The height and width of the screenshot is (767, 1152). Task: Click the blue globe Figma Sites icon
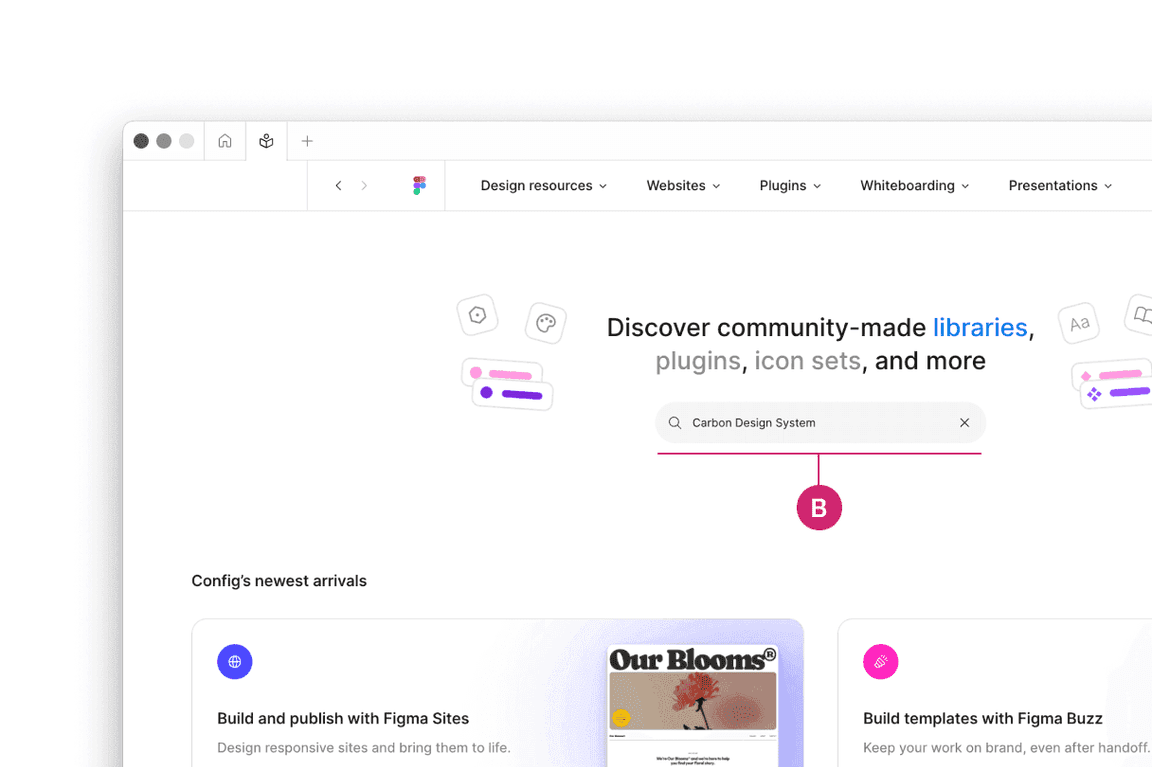[x=235, y=662]
